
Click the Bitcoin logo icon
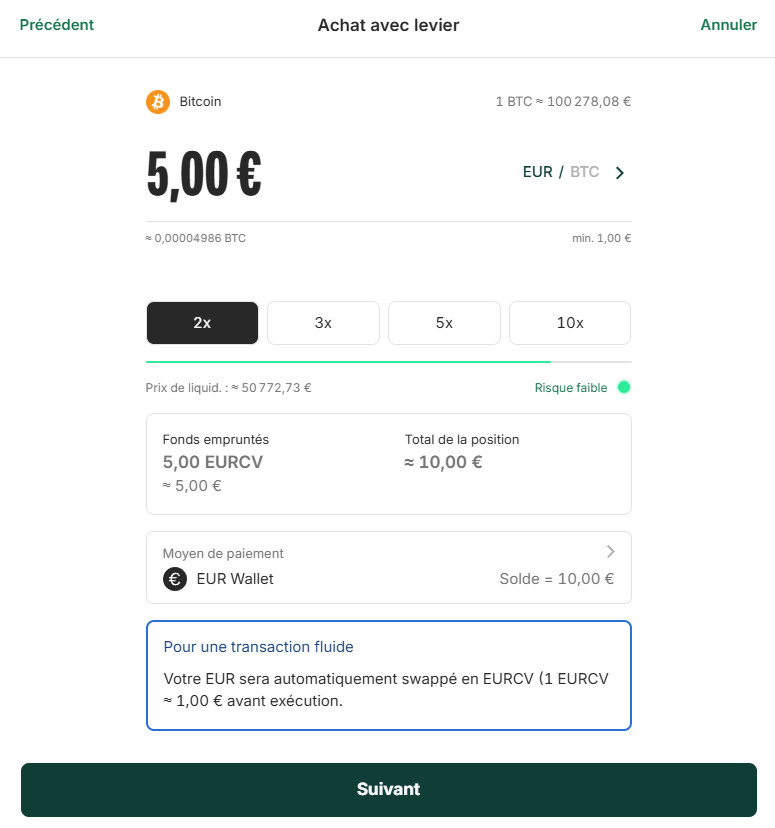[x=157, y=101]
